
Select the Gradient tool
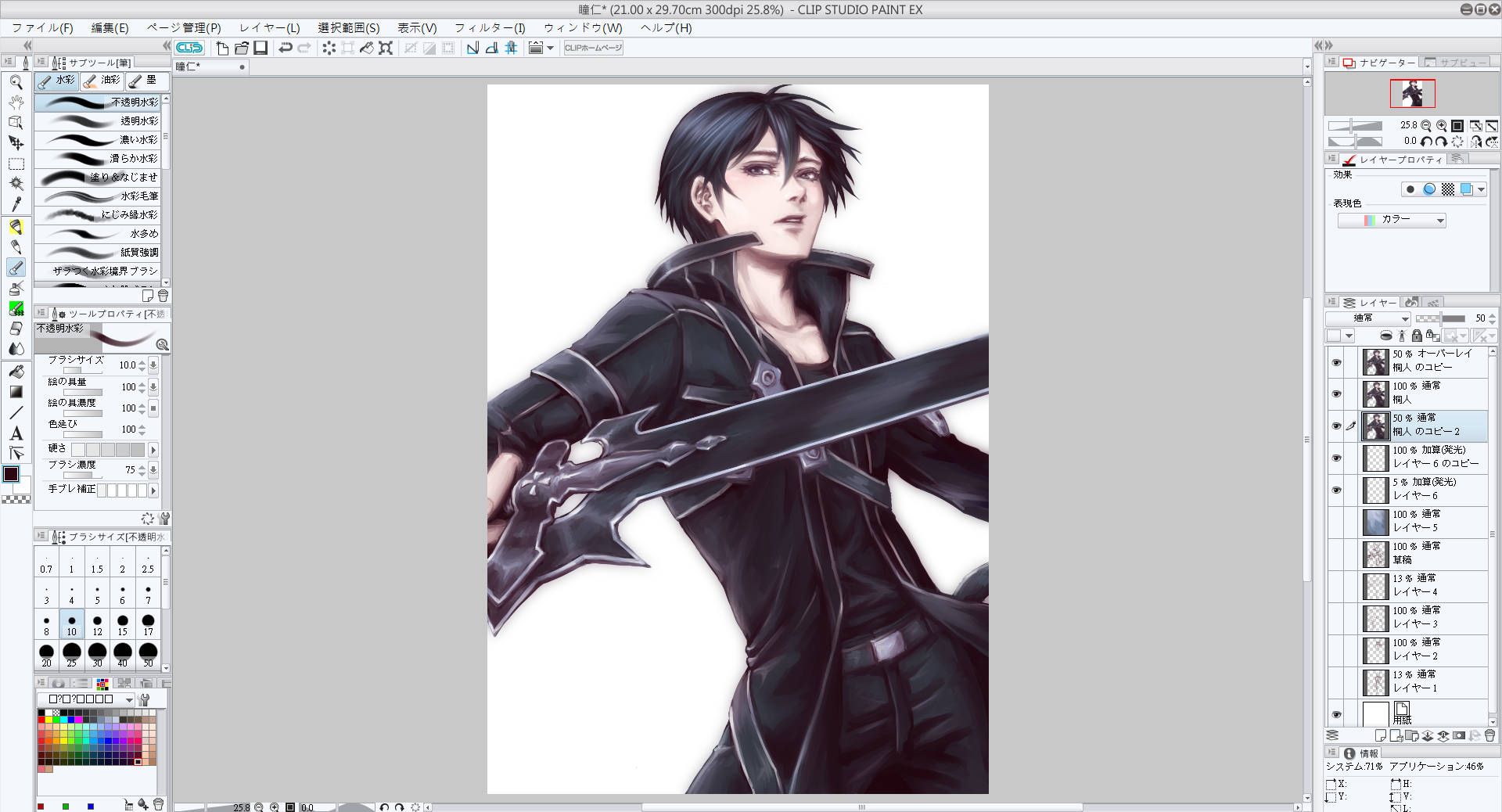[x=16, y=392]
